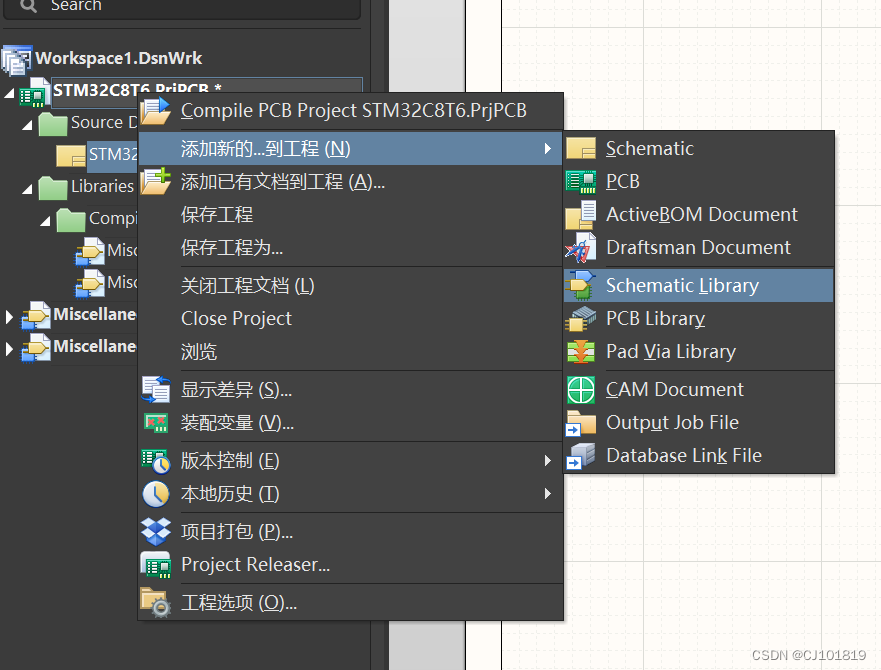Open the 本地历史 submenu arrow
The width and height of the screenshot is (881, 670).
tap(548, 494)
